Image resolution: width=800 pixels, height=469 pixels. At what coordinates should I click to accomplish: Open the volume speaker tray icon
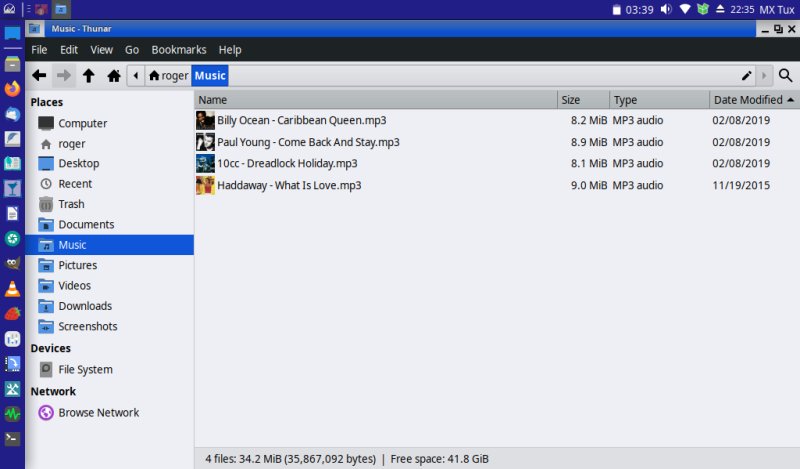(666, 9)
